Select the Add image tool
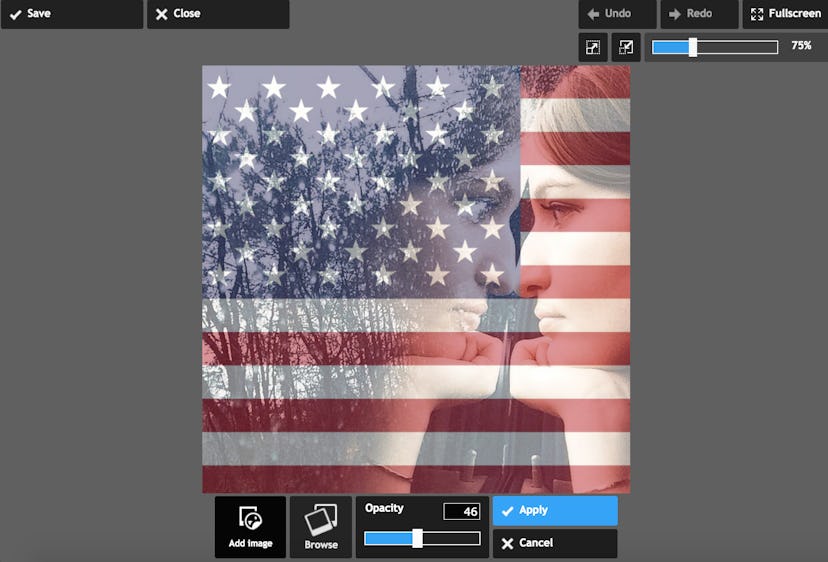Viewport: 828px width, 562px height. tap(250, 527)
